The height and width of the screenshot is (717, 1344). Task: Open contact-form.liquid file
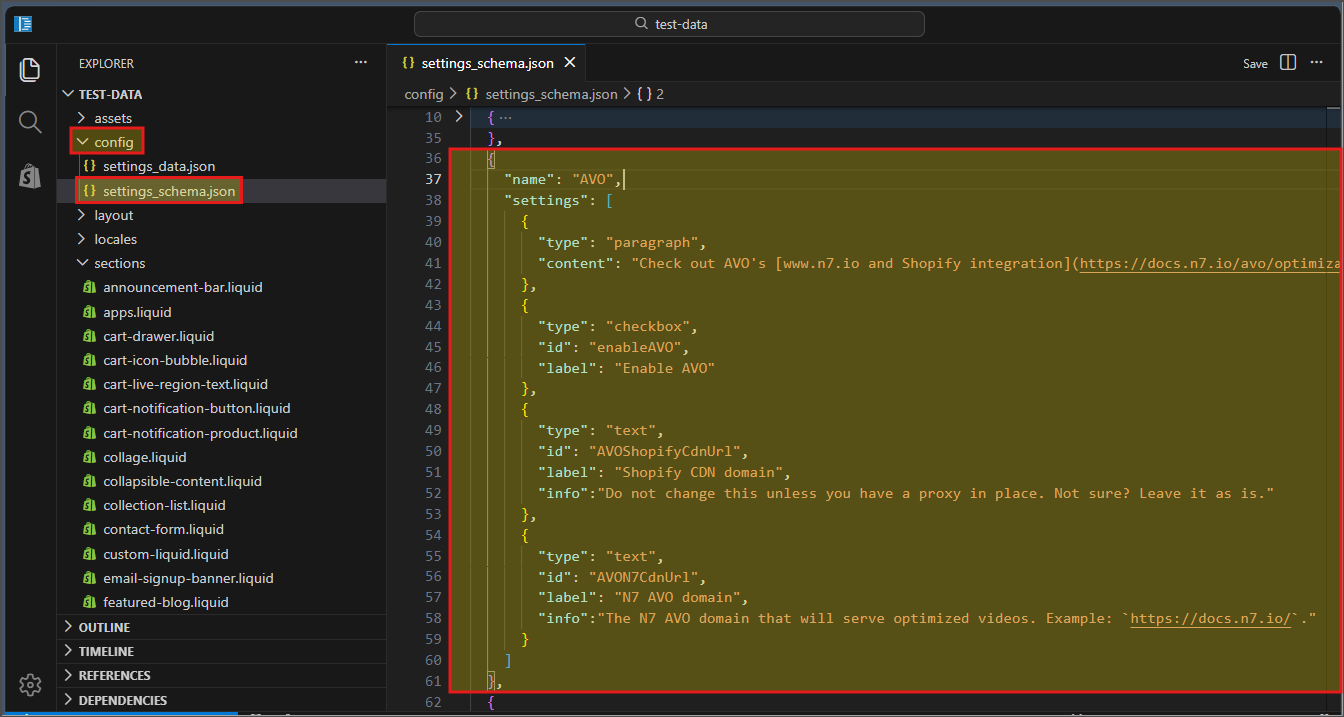(x=222, y=529)
